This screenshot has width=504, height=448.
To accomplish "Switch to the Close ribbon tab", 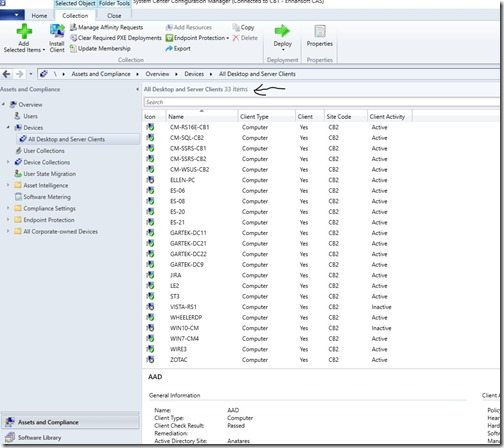I will (114, 16).
